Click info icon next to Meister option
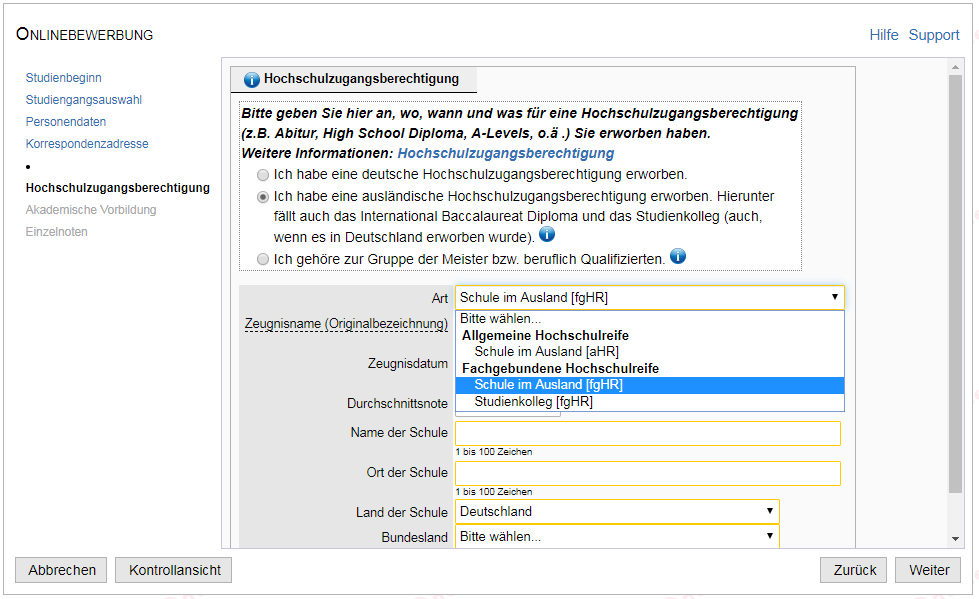 678,256
